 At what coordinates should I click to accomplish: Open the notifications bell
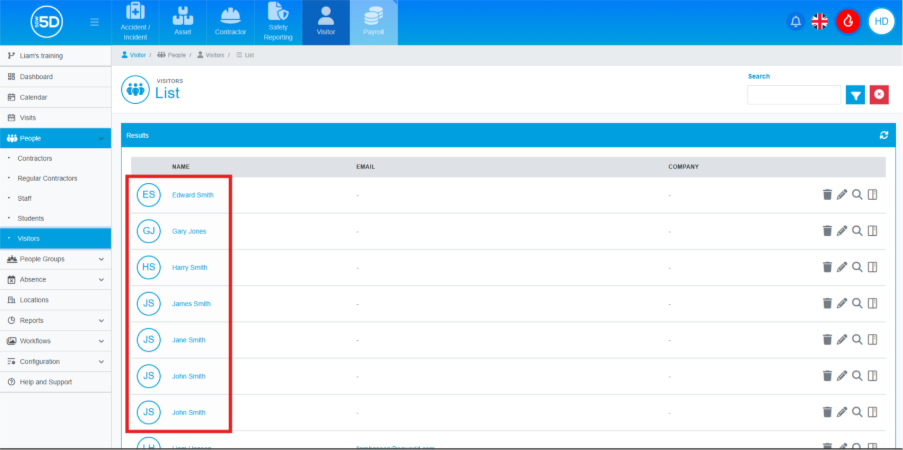[795, 22]
